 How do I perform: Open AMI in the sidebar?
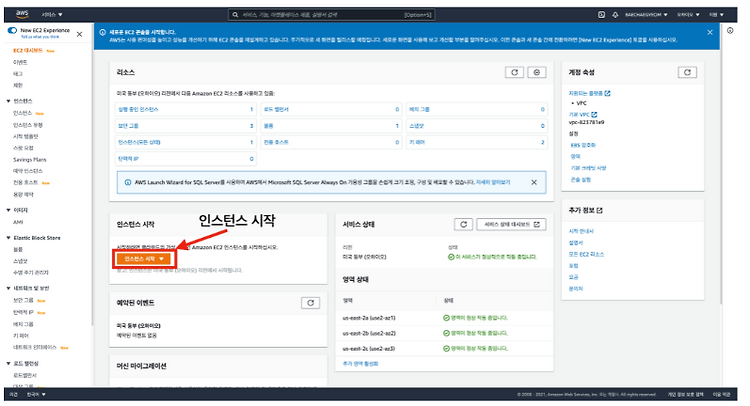pos(18,222)
